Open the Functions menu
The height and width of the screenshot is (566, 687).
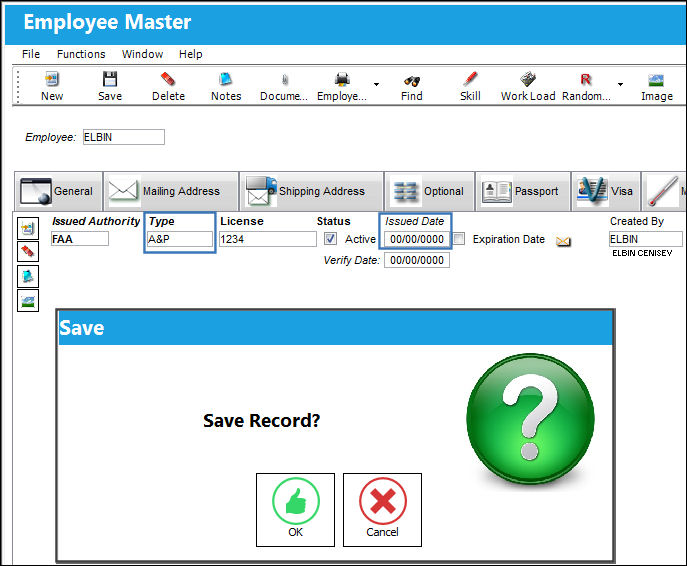[x=81, y=54]
